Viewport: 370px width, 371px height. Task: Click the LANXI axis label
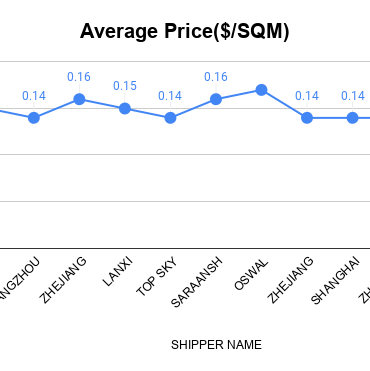(x=118, y=271)
